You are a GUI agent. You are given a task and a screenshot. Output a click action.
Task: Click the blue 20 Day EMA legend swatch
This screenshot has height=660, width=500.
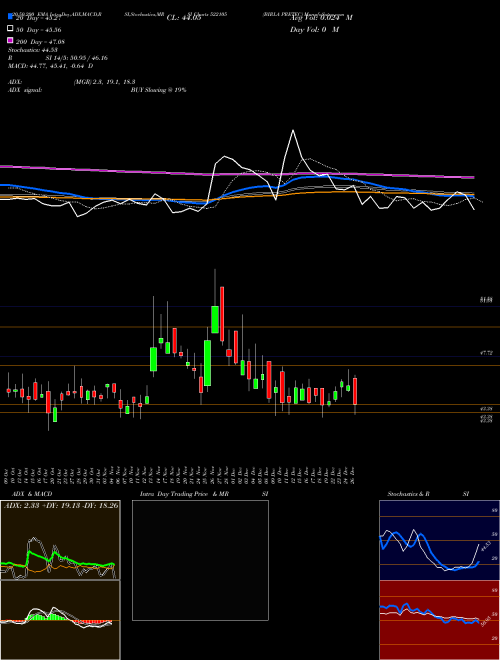[10, 17]
